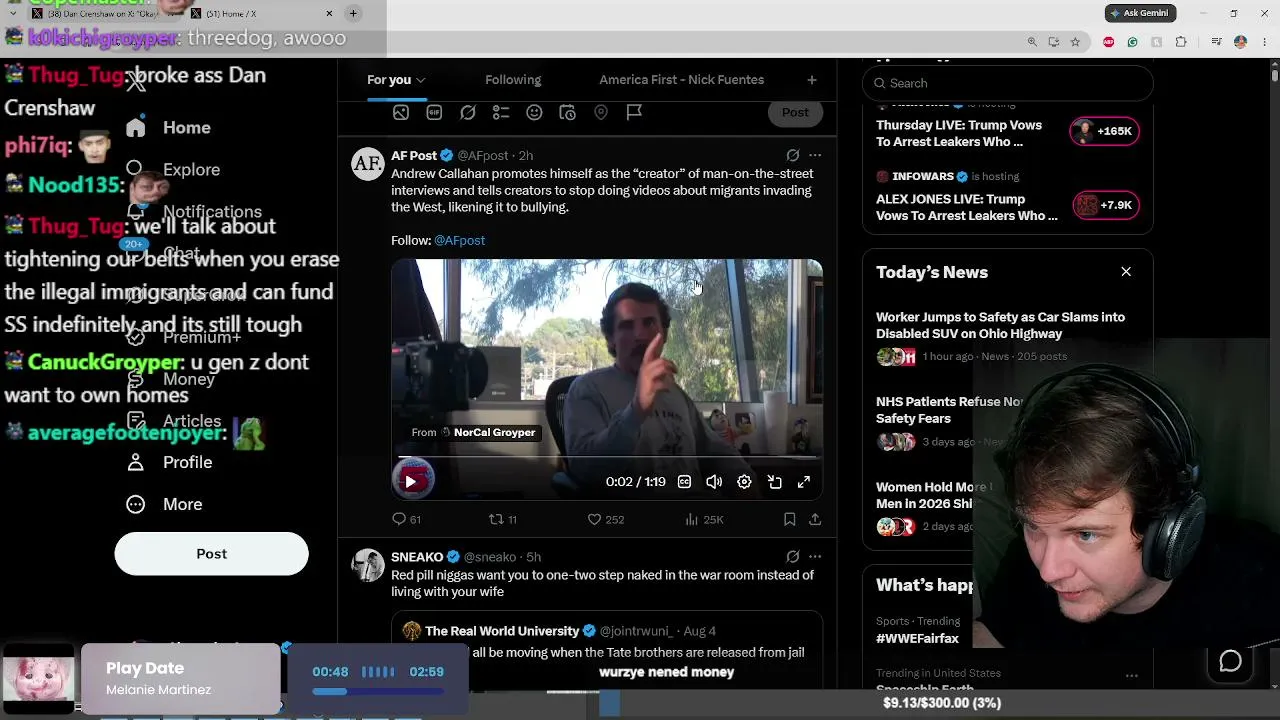The image size is (1280, 720).
Task: Open the Worker Jumps to Safety news story
Action: (1000, 325)
